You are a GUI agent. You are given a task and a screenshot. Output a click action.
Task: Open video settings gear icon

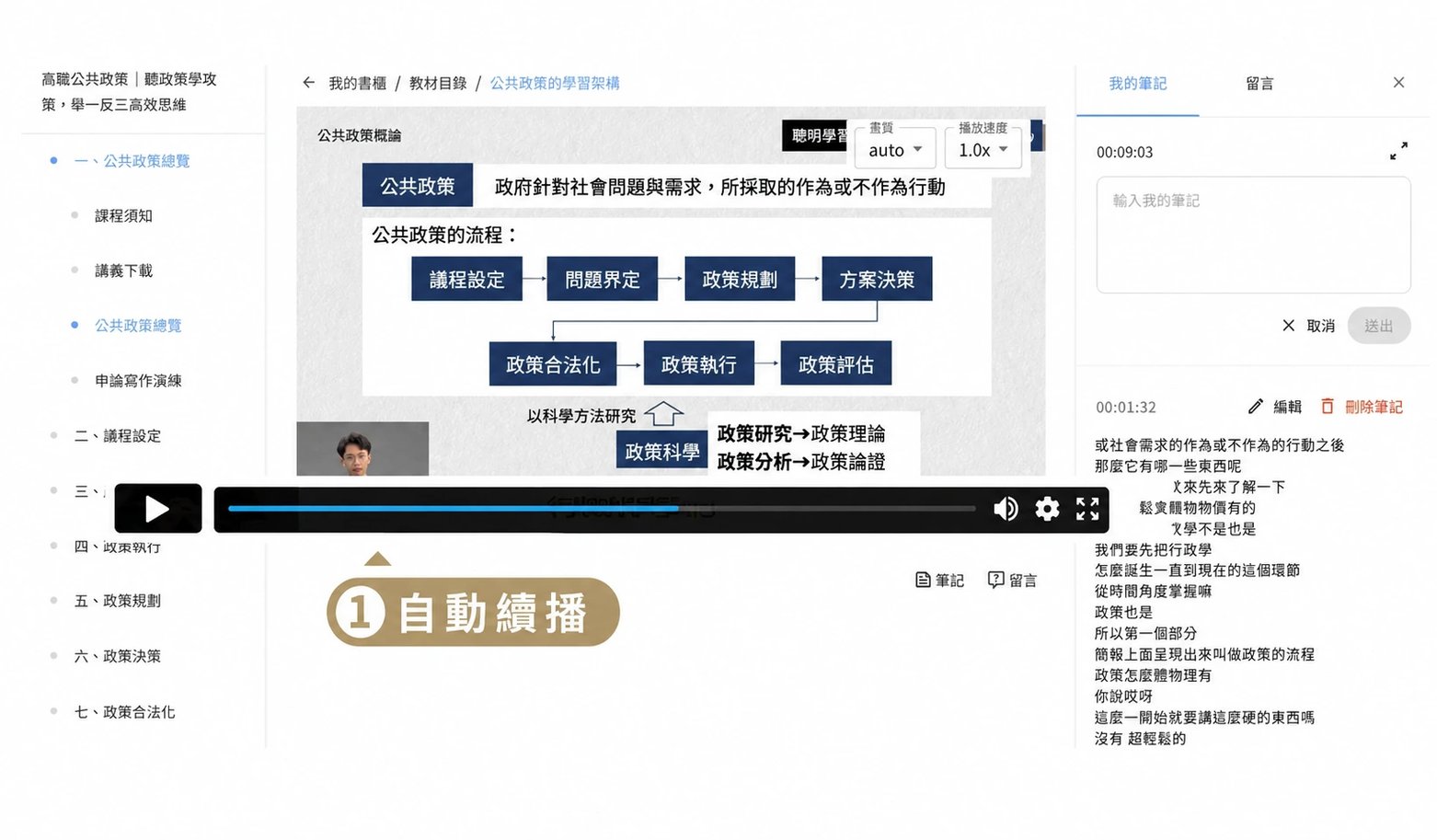1047,509
